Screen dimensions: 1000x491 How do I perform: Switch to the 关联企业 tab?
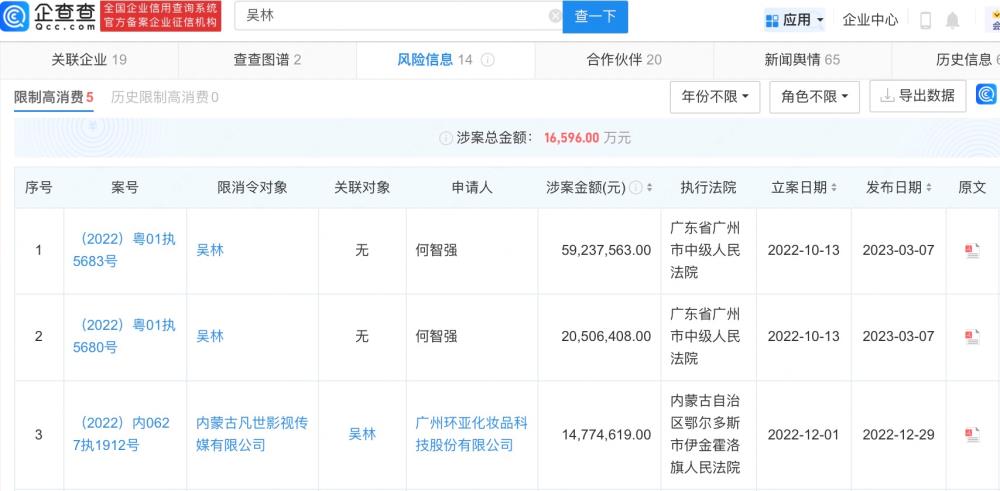[89, 60]
